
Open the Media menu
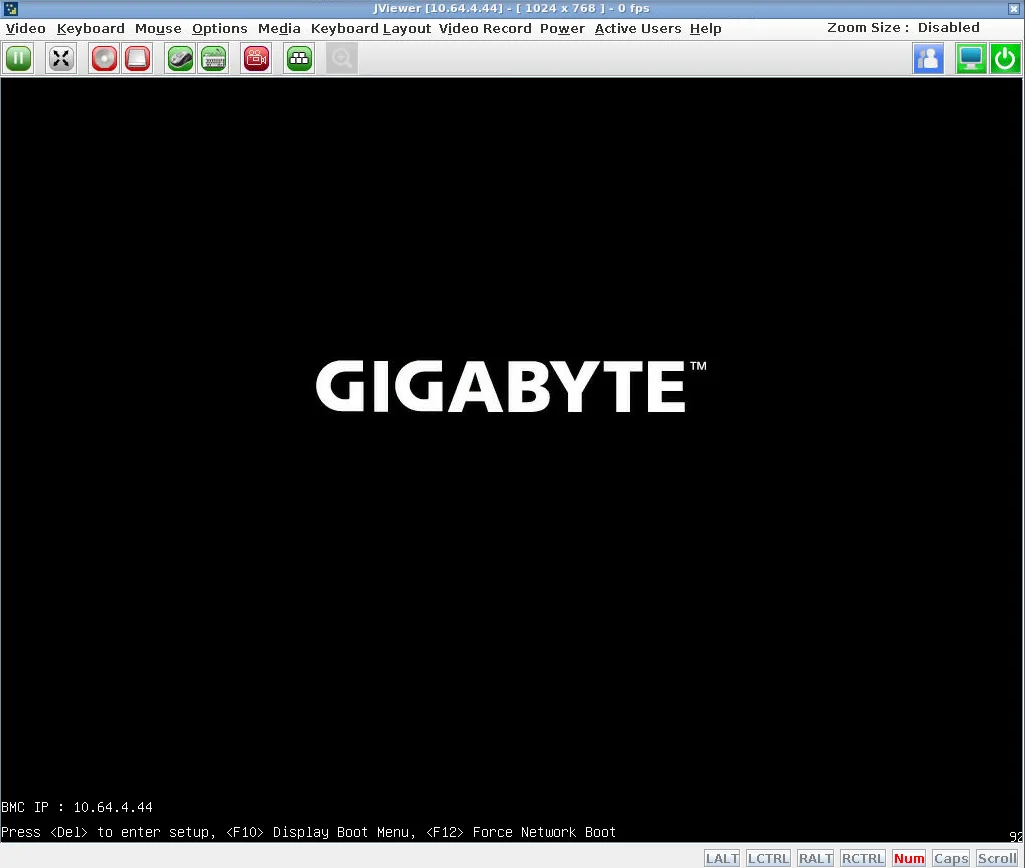(279, 29)
